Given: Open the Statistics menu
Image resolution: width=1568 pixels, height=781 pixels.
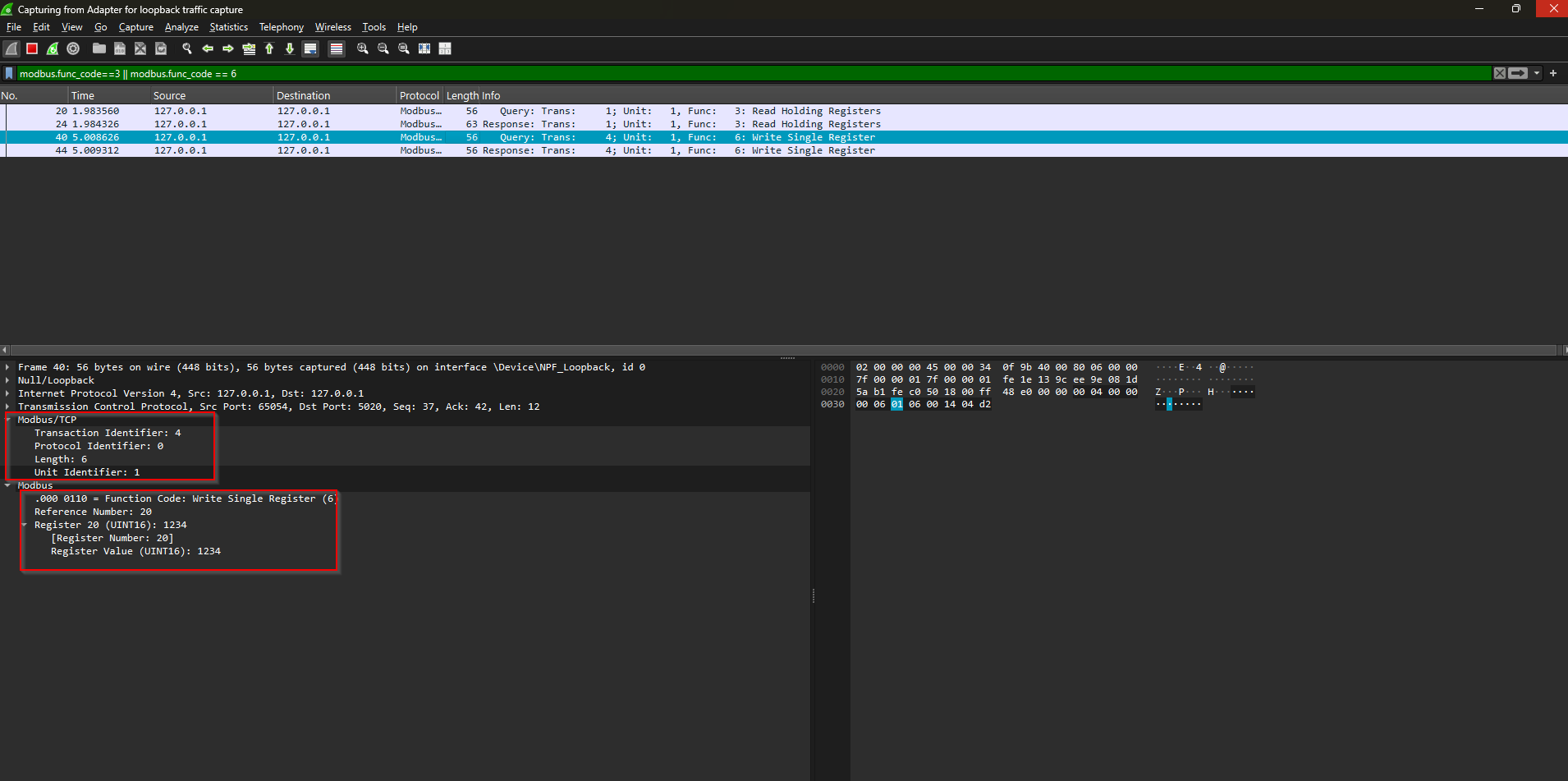Looking at the screenshot, I should click(x=228, y=27).
